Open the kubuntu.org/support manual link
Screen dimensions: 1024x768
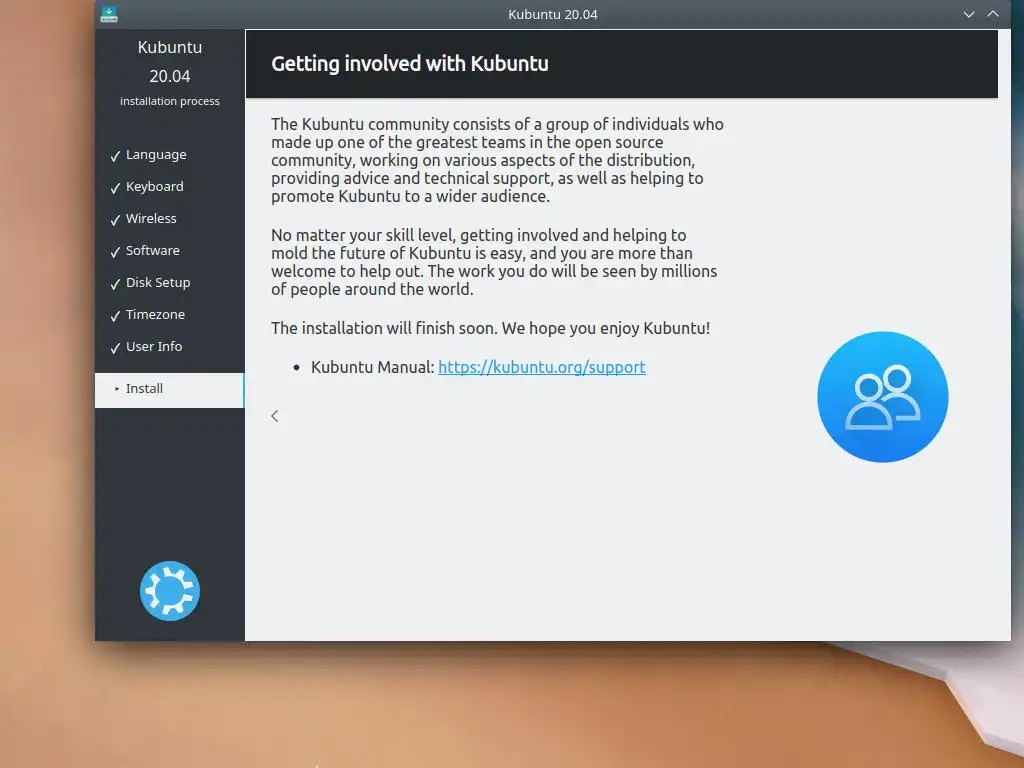click(x=541, y=367)
